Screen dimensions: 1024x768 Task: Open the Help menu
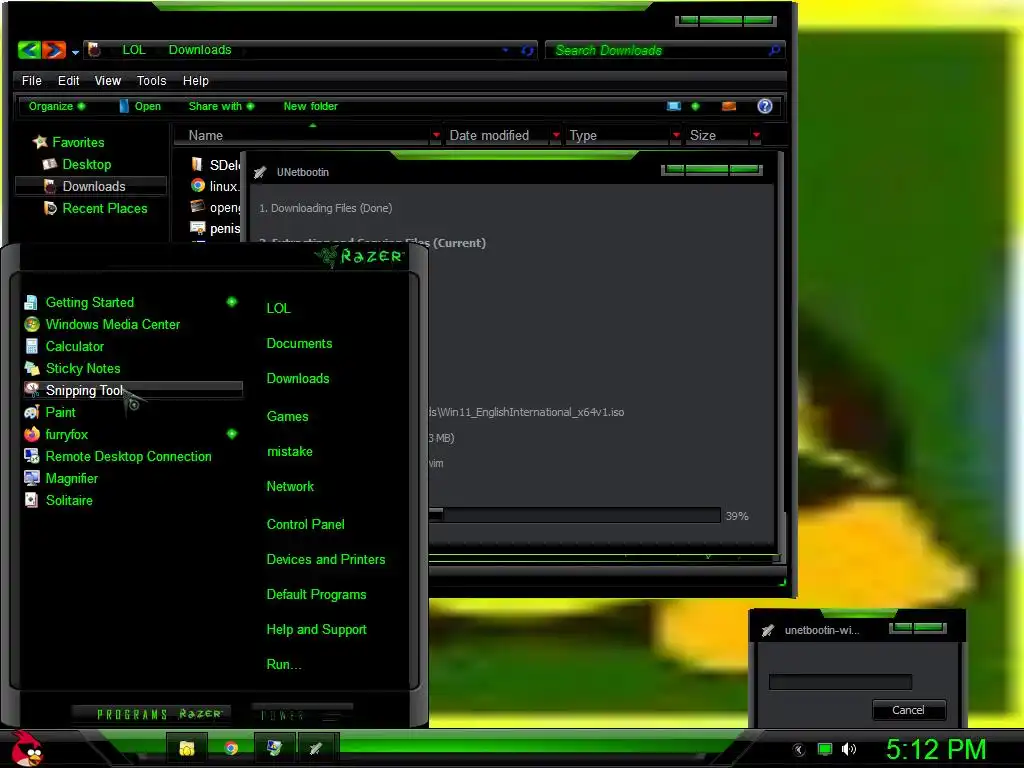tap(196, 81)
